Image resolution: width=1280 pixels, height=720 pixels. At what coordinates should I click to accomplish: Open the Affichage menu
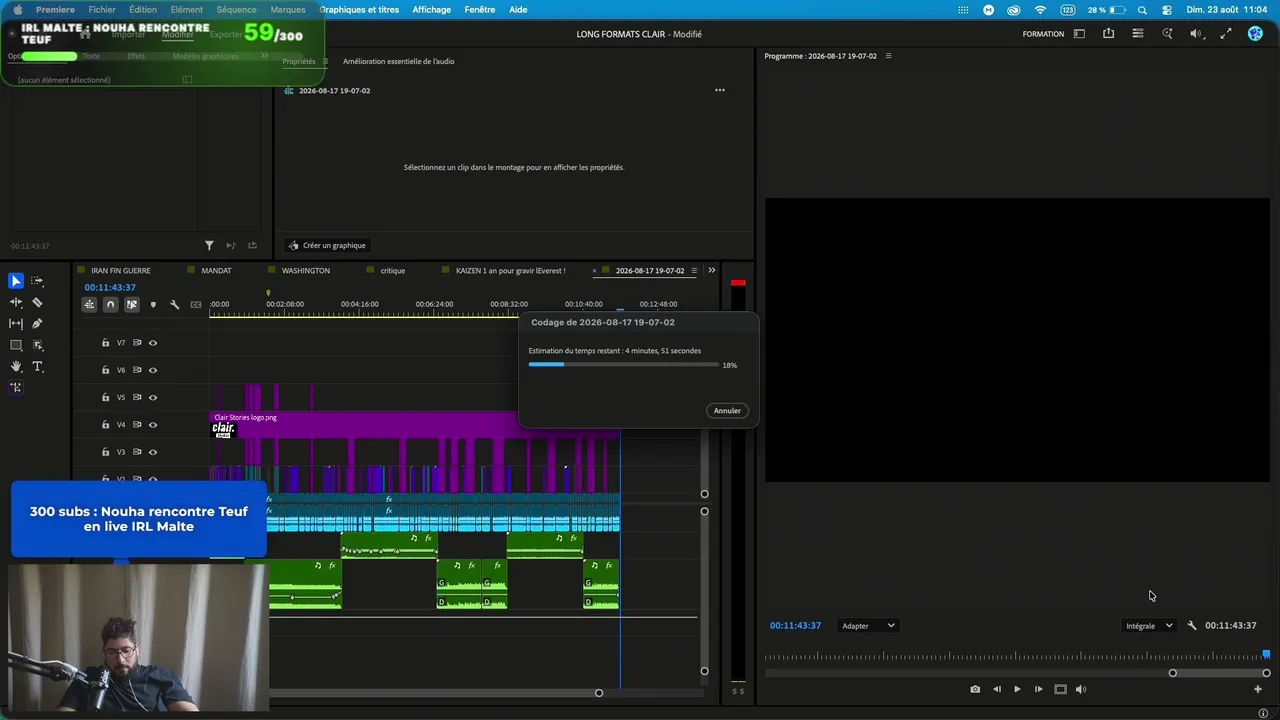(x=432, y=10)
